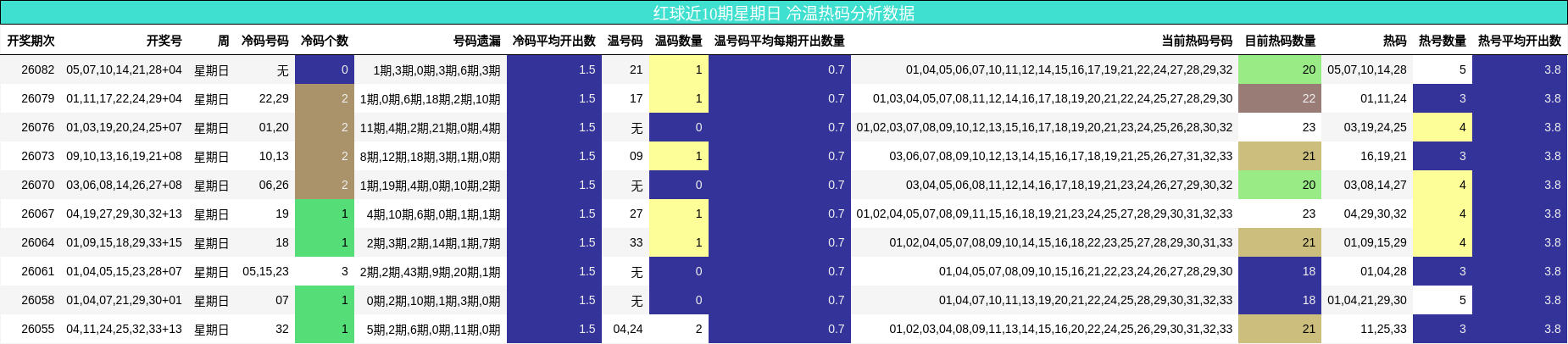Click draw numbers '01,03,19,20,24,25+07'
Viewport: 1568px width, 344px height.
click(x=124, y=127)
